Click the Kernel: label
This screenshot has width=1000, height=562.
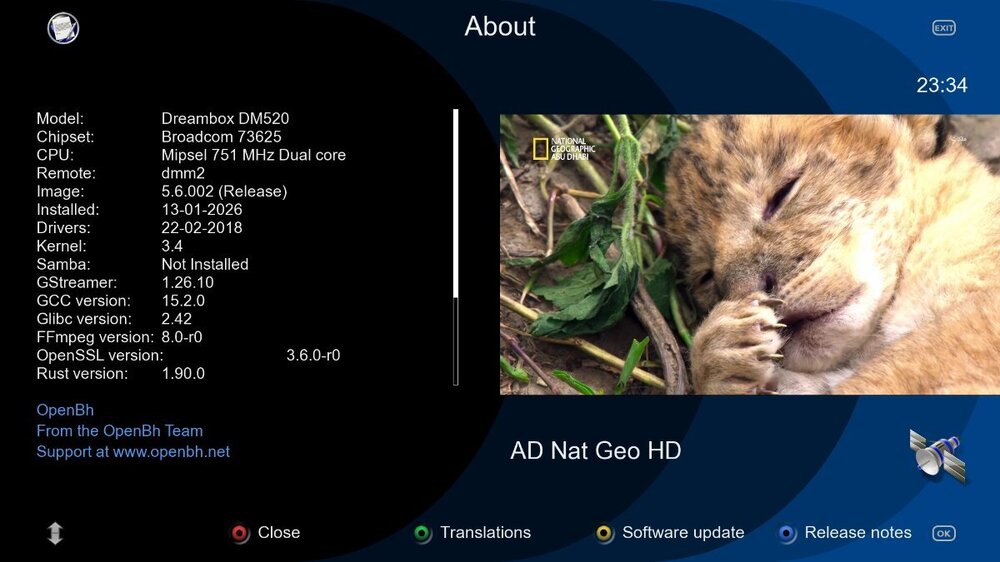point(61,246)
